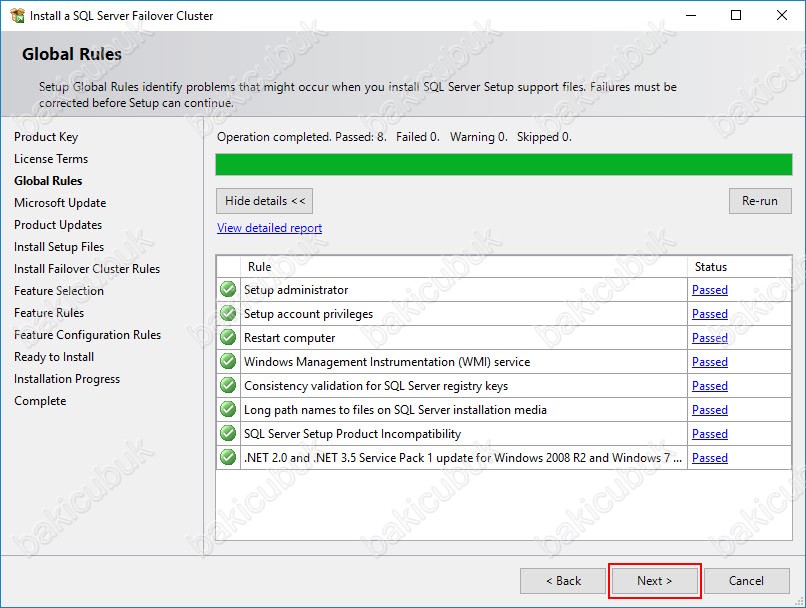Select Install Setup Files step

tap(59, 247)
